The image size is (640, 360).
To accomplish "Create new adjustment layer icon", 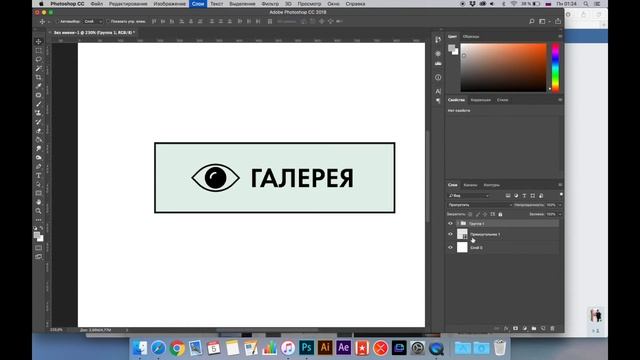I will pos(525,328).
